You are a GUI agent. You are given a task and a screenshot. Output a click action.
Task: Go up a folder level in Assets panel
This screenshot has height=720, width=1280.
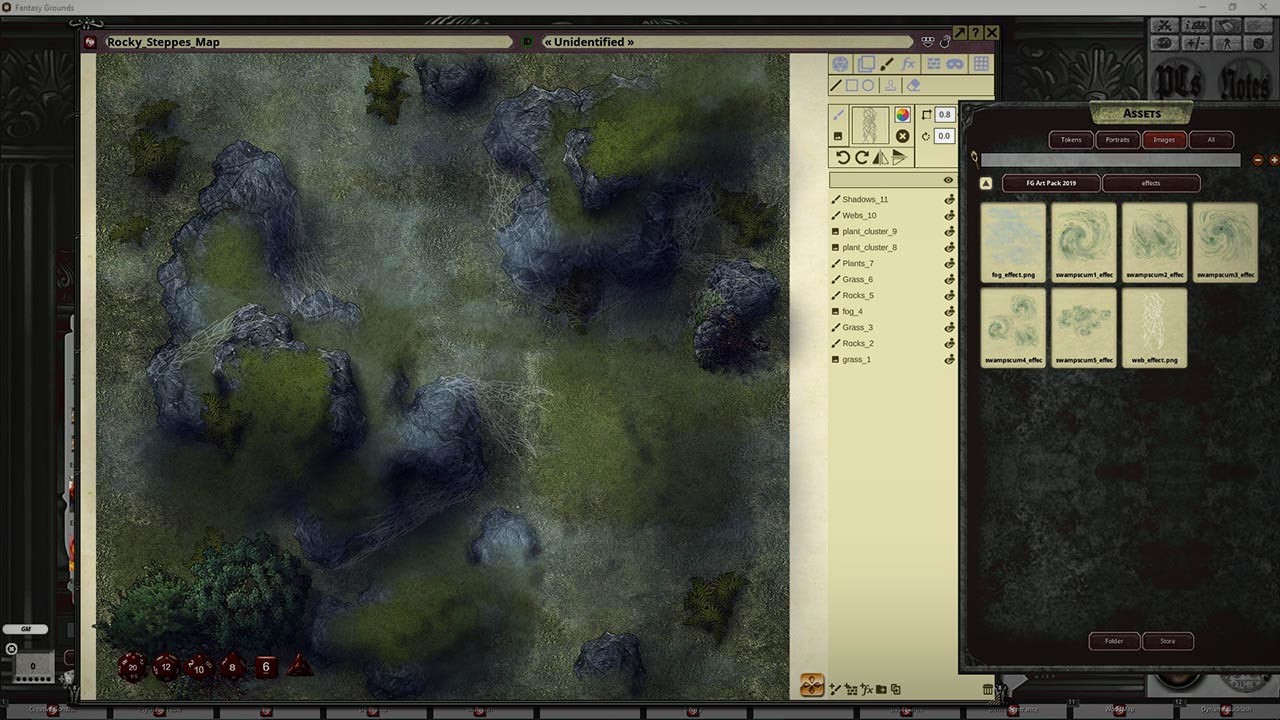coord(985,183)
